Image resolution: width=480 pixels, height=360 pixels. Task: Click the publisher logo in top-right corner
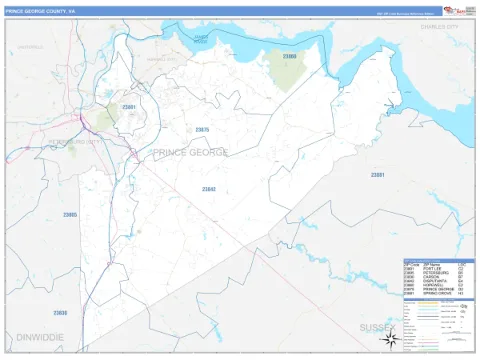pos(460,11)
